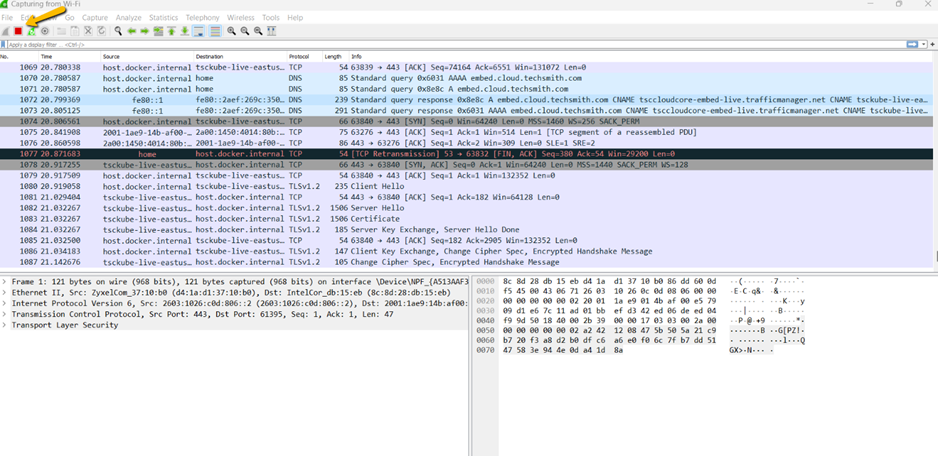Zoom in on packet list text
Viewport: 938px width, 456px height.
[231, 31]
